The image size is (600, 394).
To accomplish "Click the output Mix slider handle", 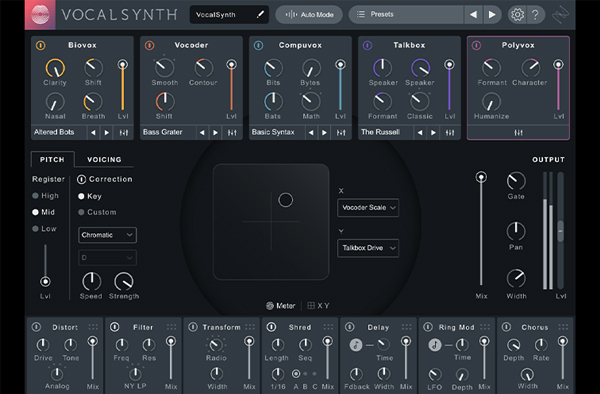I will point(481,177).
